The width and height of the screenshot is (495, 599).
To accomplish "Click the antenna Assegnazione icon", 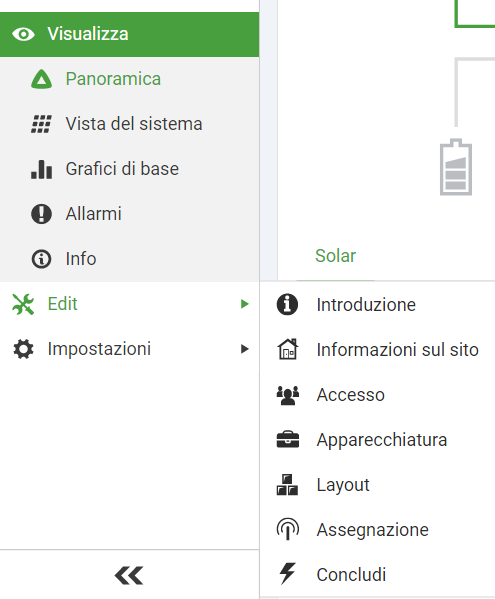I will point(288,529).
